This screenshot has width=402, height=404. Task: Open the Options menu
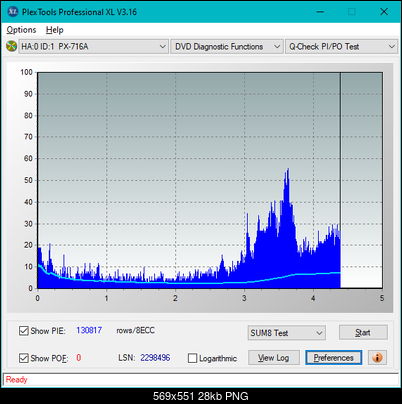[21, 30]
